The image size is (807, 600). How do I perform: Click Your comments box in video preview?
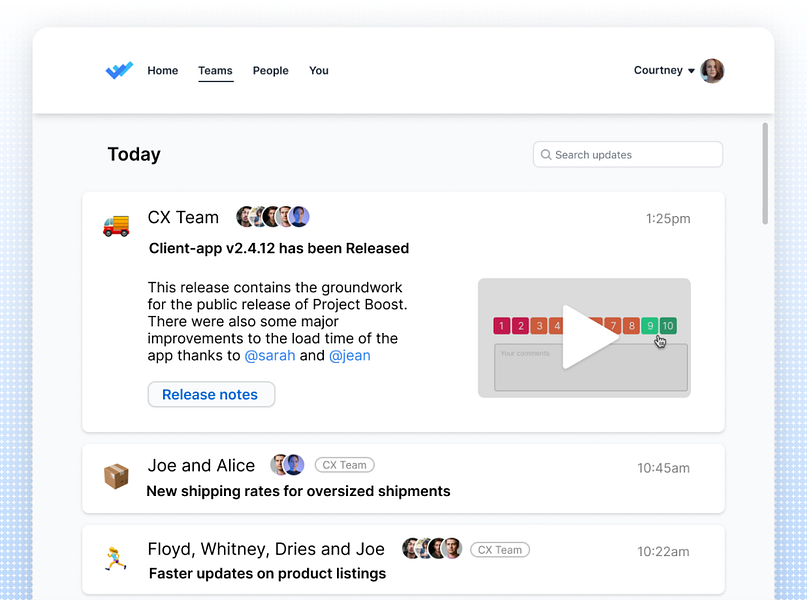click(591, 367)
